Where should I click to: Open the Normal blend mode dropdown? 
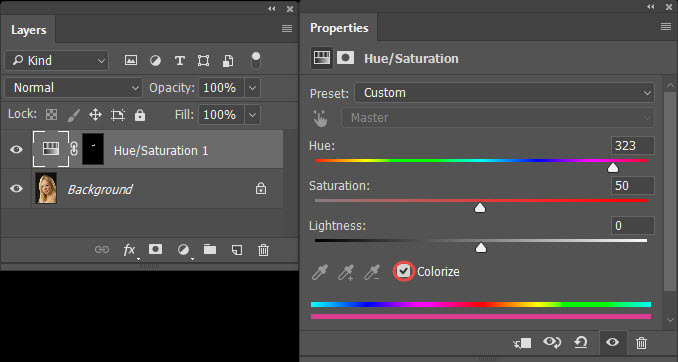[x=74, y=88]
